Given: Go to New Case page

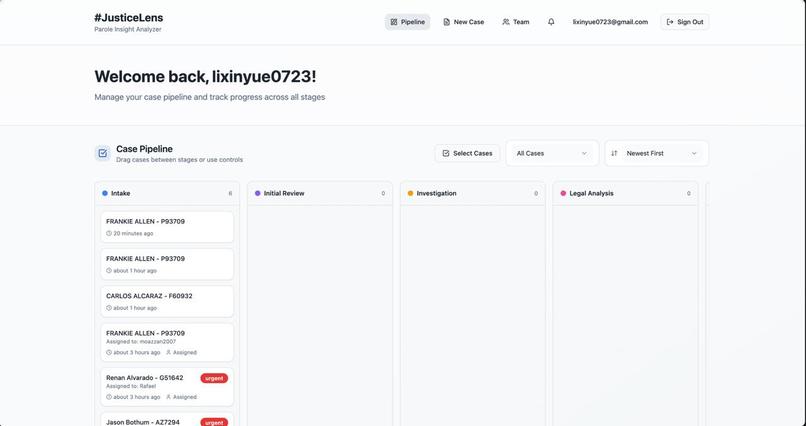Looking at the screenshot, I should pos(464,22).
